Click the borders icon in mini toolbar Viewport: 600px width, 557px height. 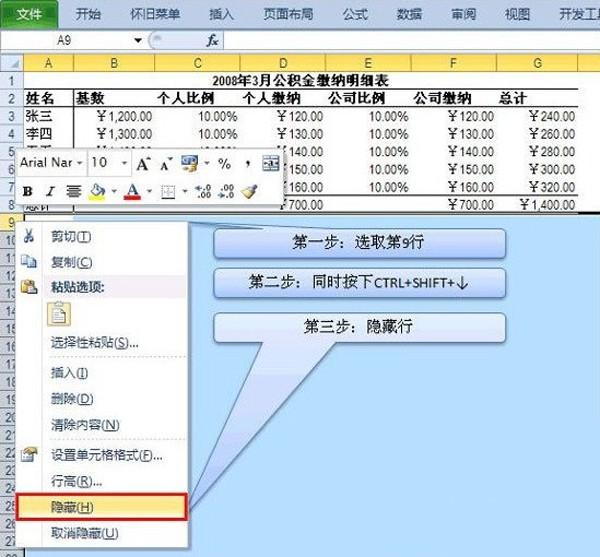point(168,191)
